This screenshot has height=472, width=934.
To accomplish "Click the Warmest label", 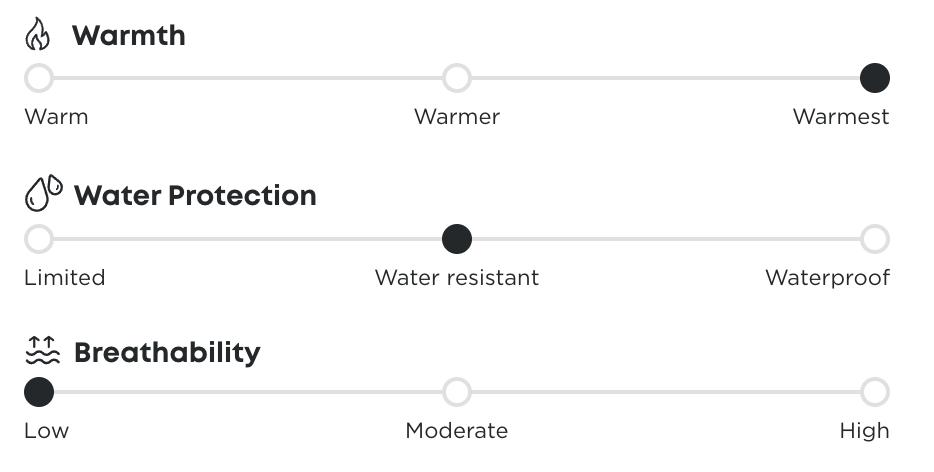I will (x=840, y=117).
